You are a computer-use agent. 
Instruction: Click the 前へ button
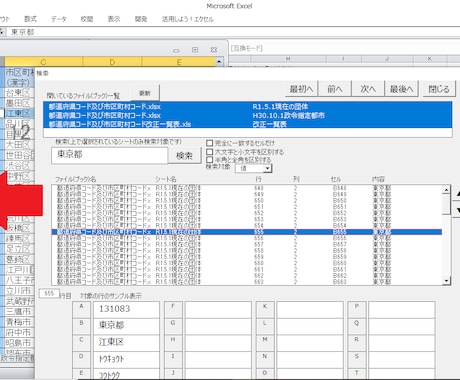click(x=335, y=89)
